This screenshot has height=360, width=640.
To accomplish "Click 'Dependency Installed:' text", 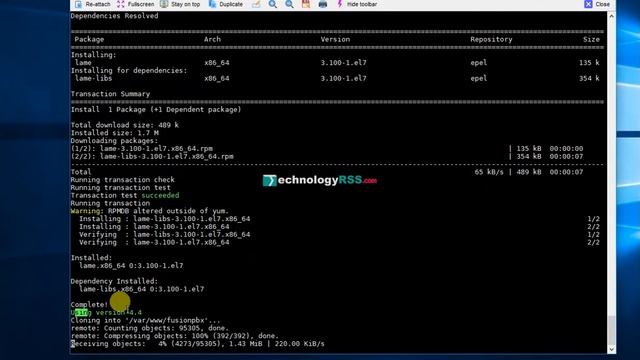I will point(114,281).
